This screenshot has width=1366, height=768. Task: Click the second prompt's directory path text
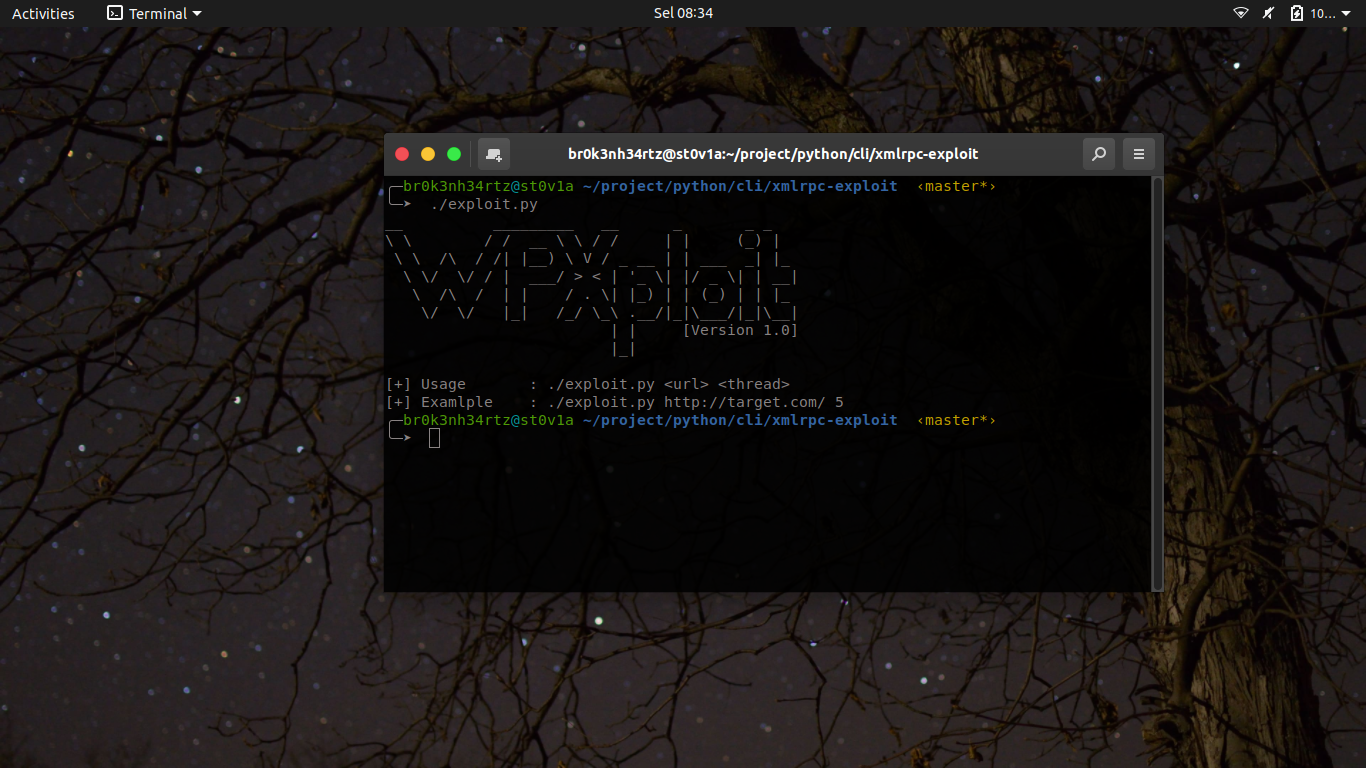(x=740, y=420)
